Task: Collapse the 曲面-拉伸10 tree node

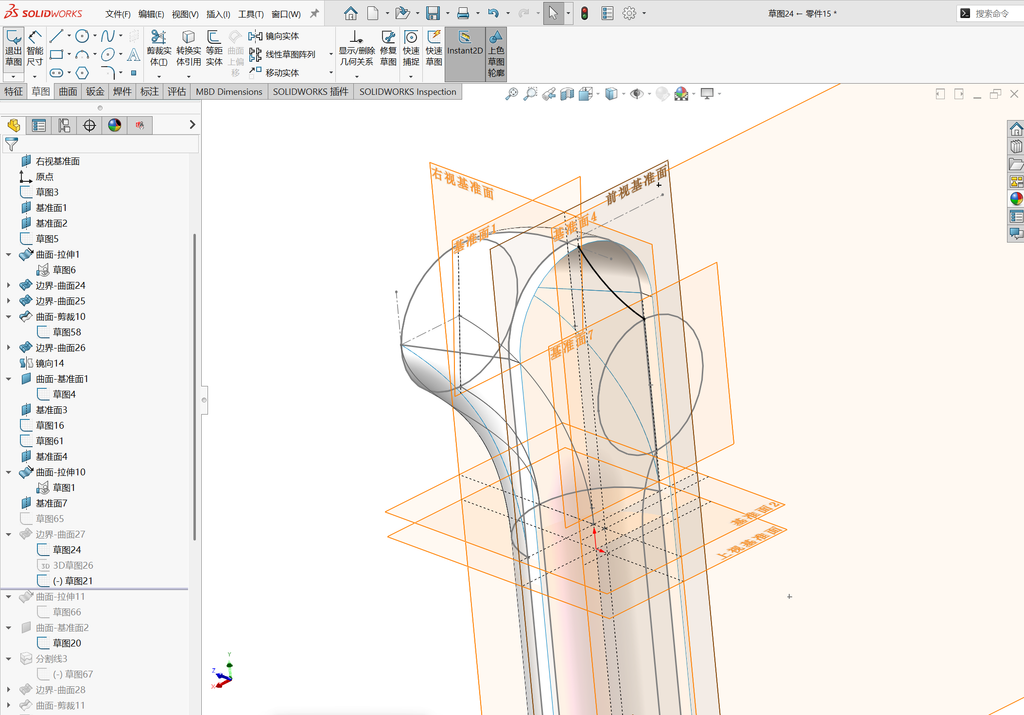Action: pos(8,472)
